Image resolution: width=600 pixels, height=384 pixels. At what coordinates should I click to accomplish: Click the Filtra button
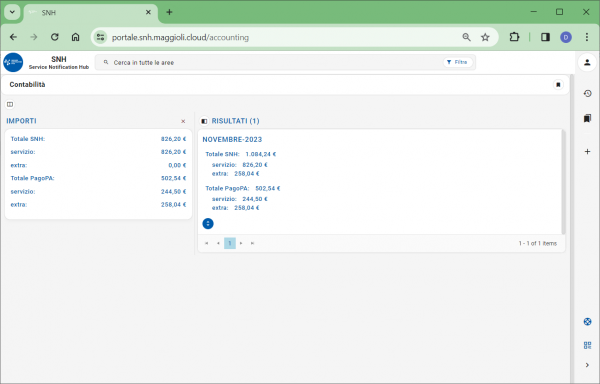coord(458,62)
